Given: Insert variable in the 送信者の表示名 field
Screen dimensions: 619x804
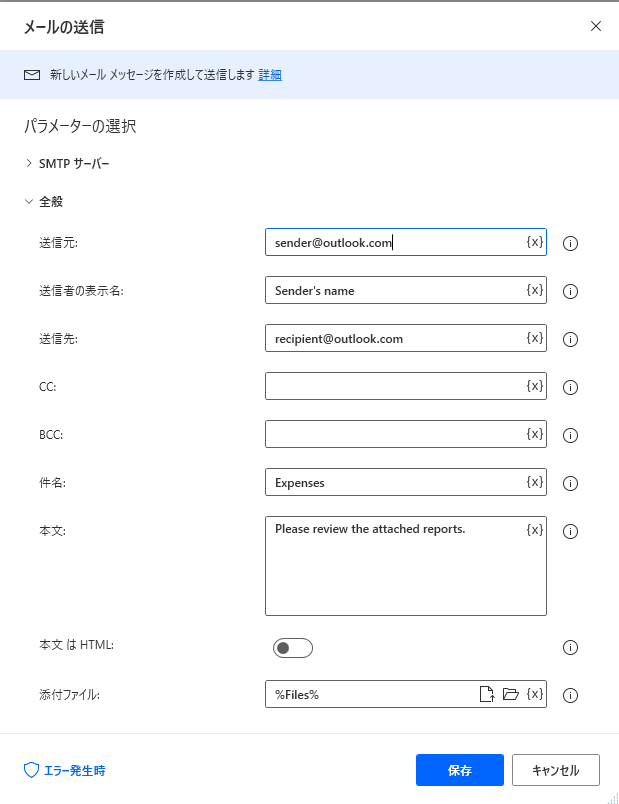Looking at the screenshot, I should tap(534, 290).
